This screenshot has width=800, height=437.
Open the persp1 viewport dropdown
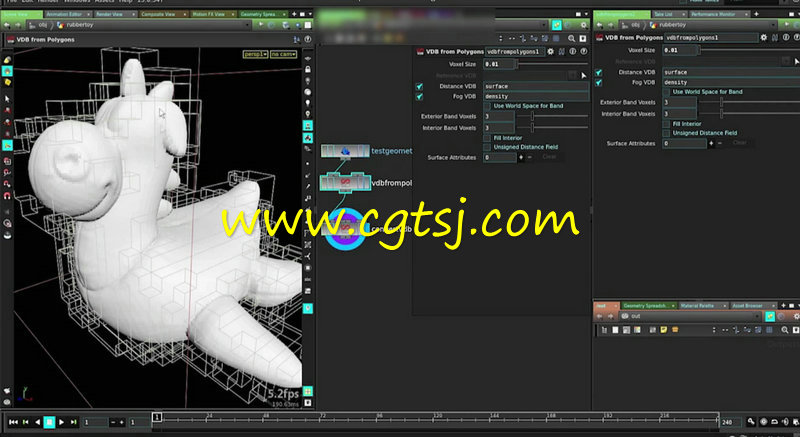256,54
